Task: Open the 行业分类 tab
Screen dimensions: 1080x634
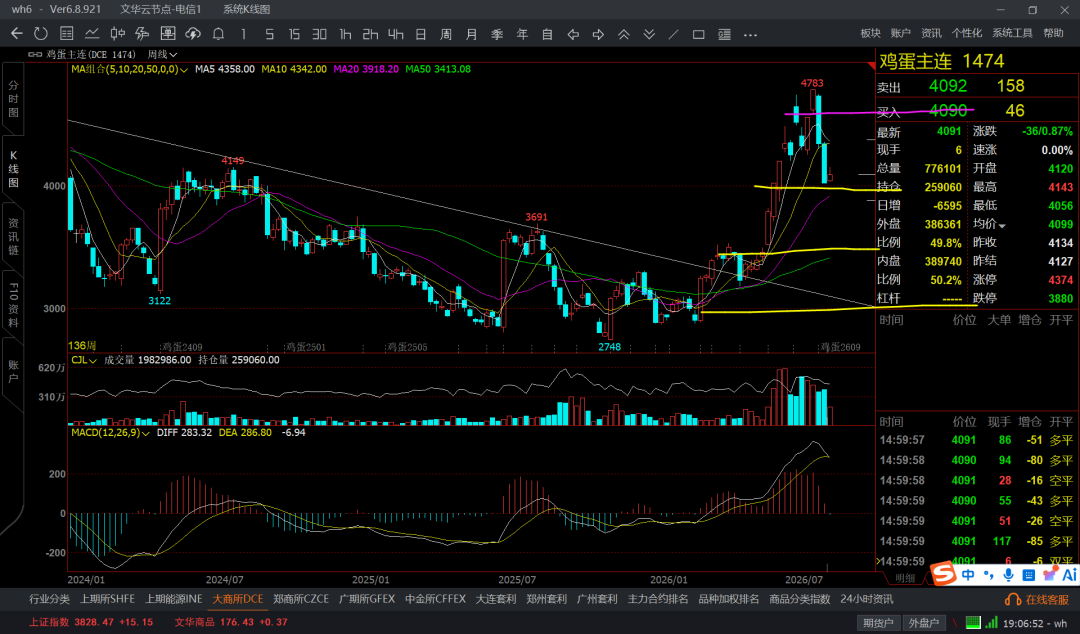Action: click(50, 599)
